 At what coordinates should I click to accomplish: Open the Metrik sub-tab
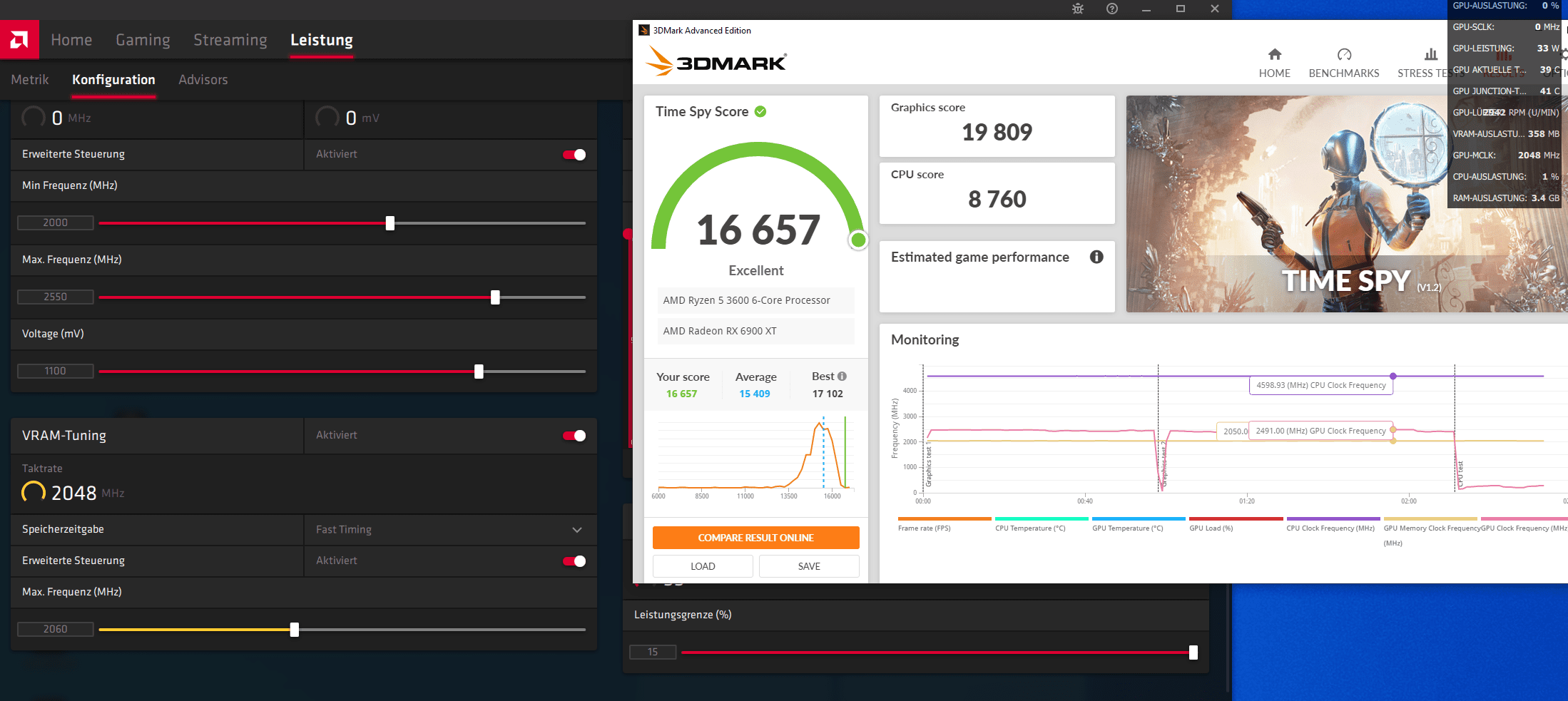[30, 80]
